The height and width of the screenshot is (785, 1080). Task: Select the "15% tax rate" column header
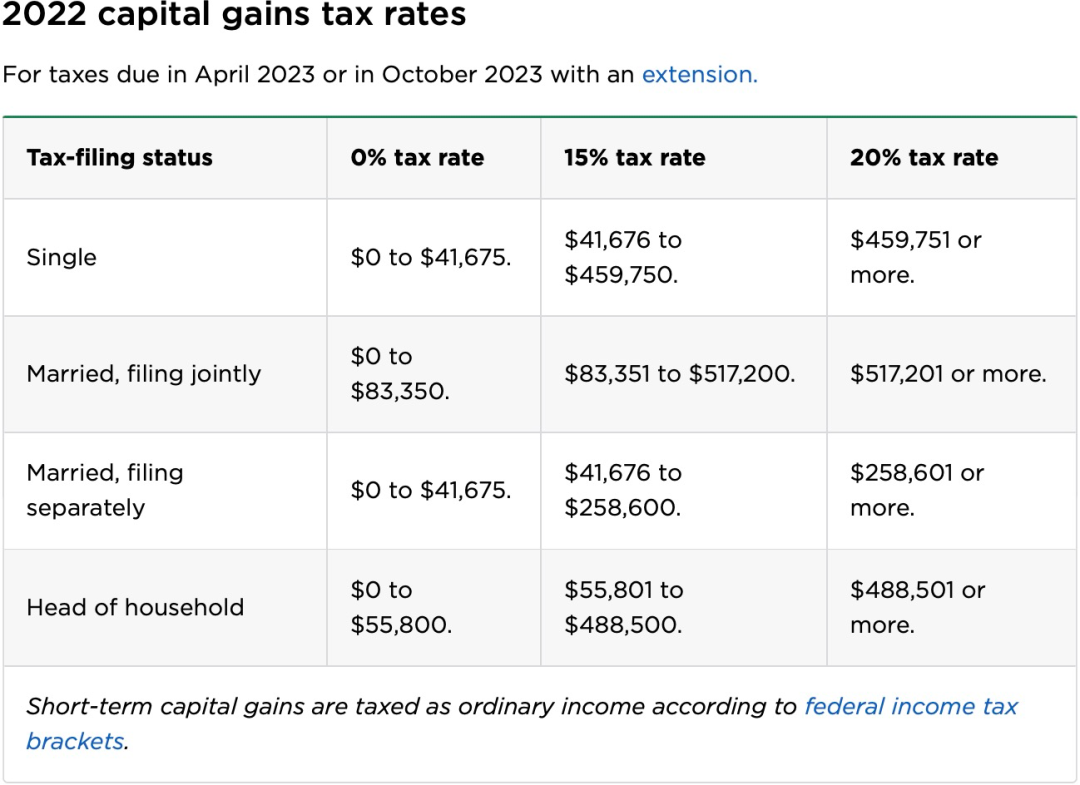pos(634,158)
